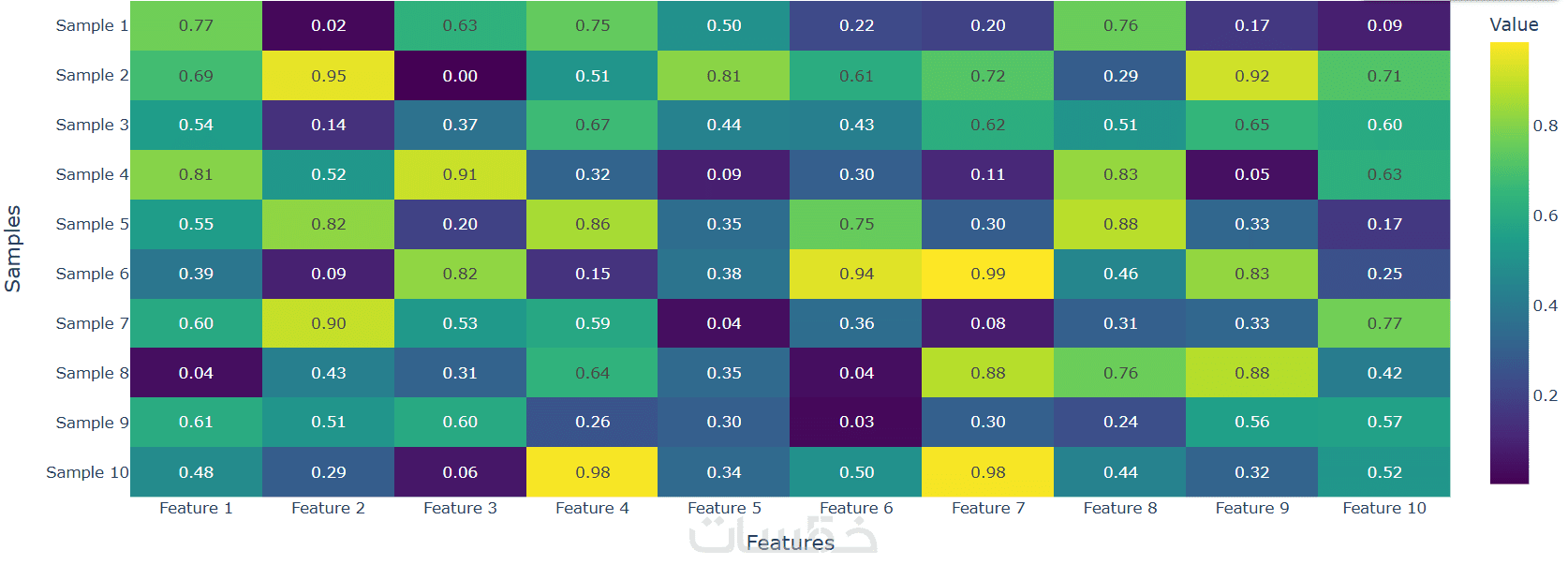Click the Feature 10 column label
Image resolution: width=1568 pixels, height=565 pixels.
coord(1383,508)
